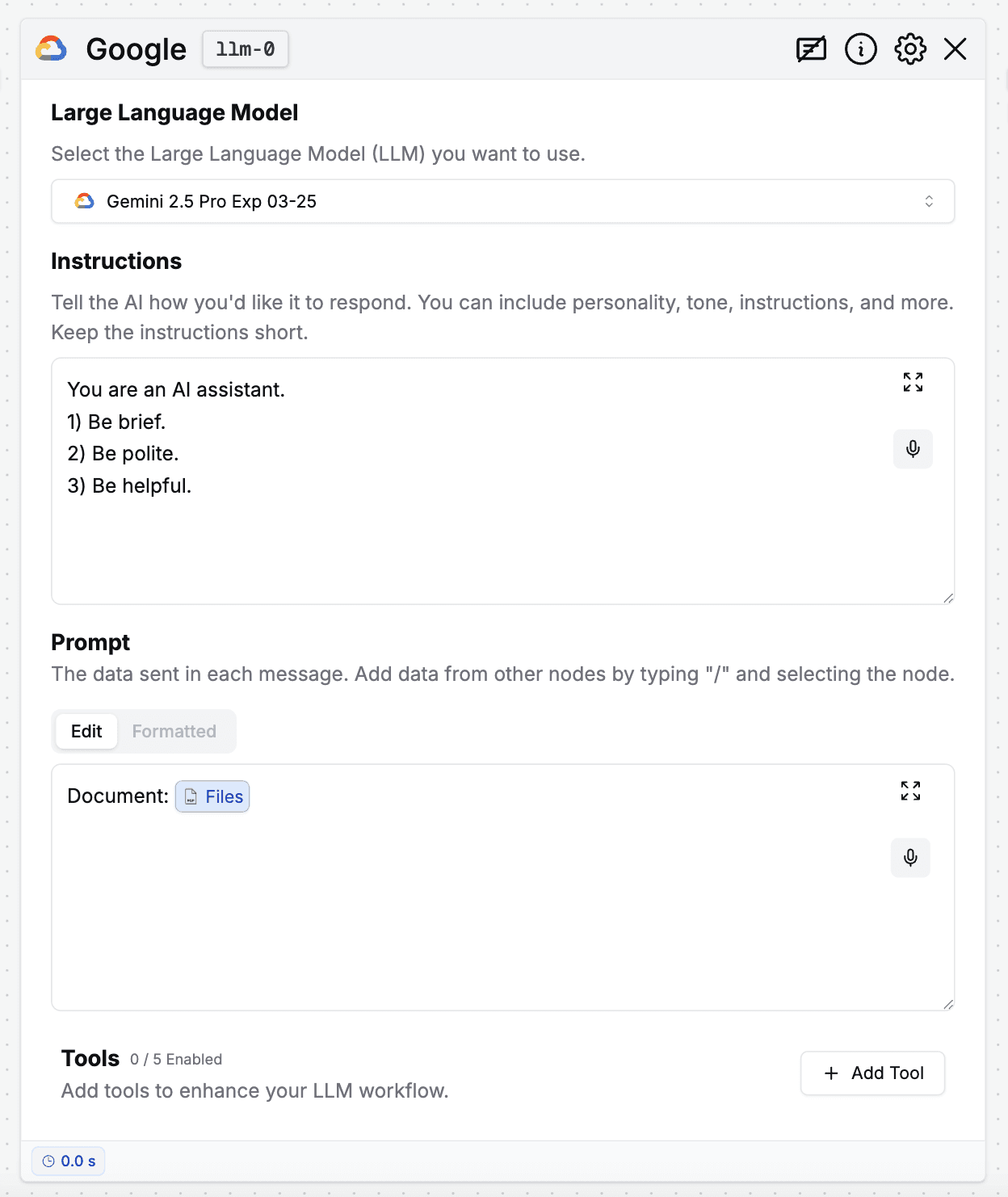This screenshot has width=1008, height=1197.
Task: Click the Prompt box resize handle
Action: [948, 1004]
